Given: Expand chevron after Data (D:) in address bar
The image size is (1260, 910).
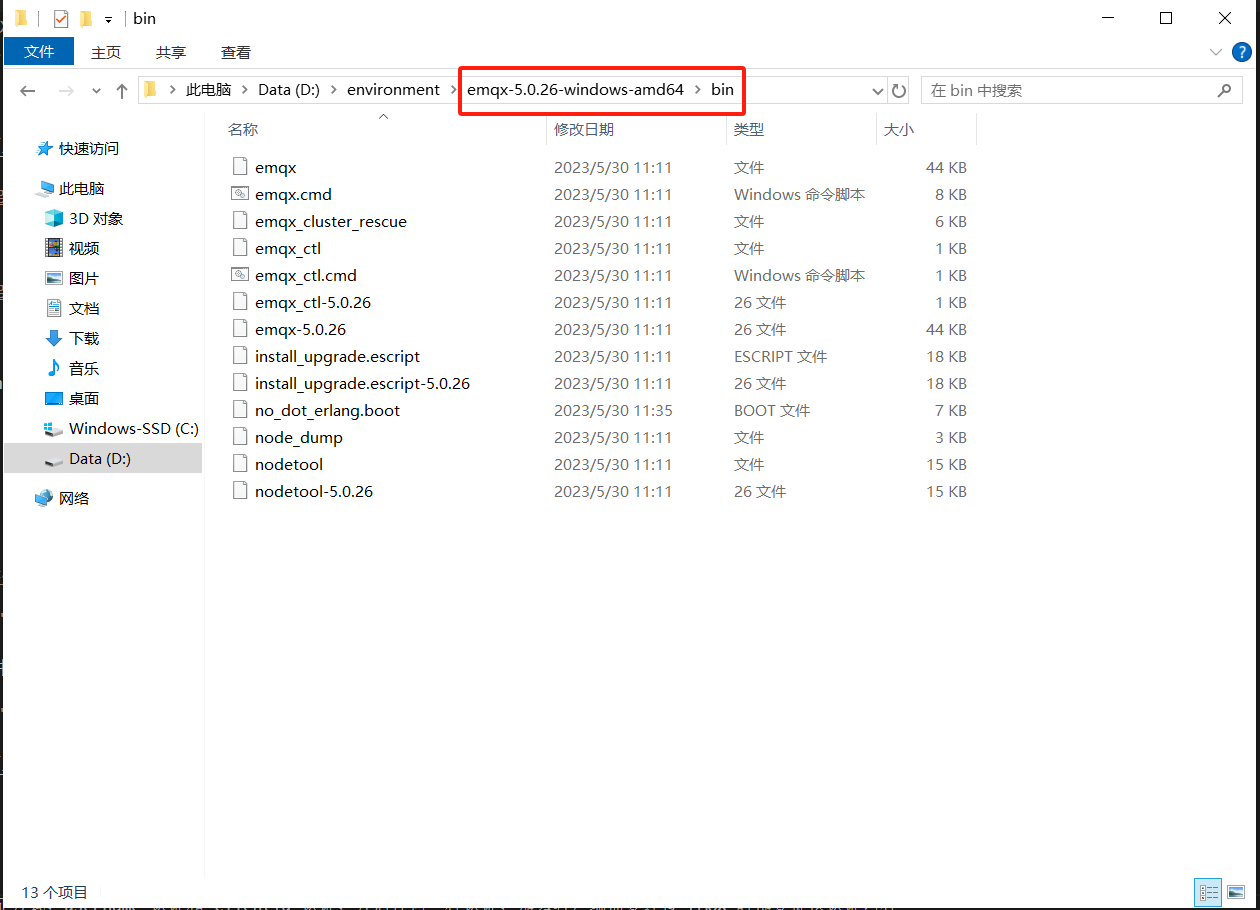Looking at the screenshot, I should [333, 90].
